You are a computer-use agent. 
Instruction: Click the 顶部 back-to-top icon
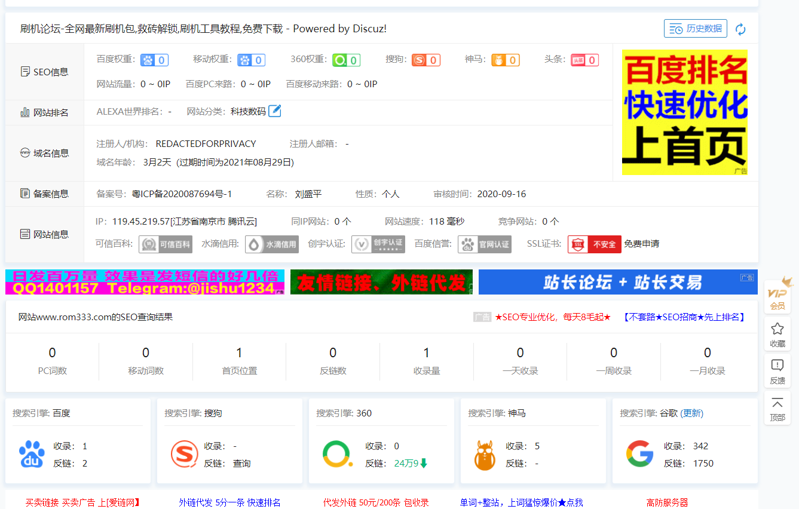(x=778, y=409)
